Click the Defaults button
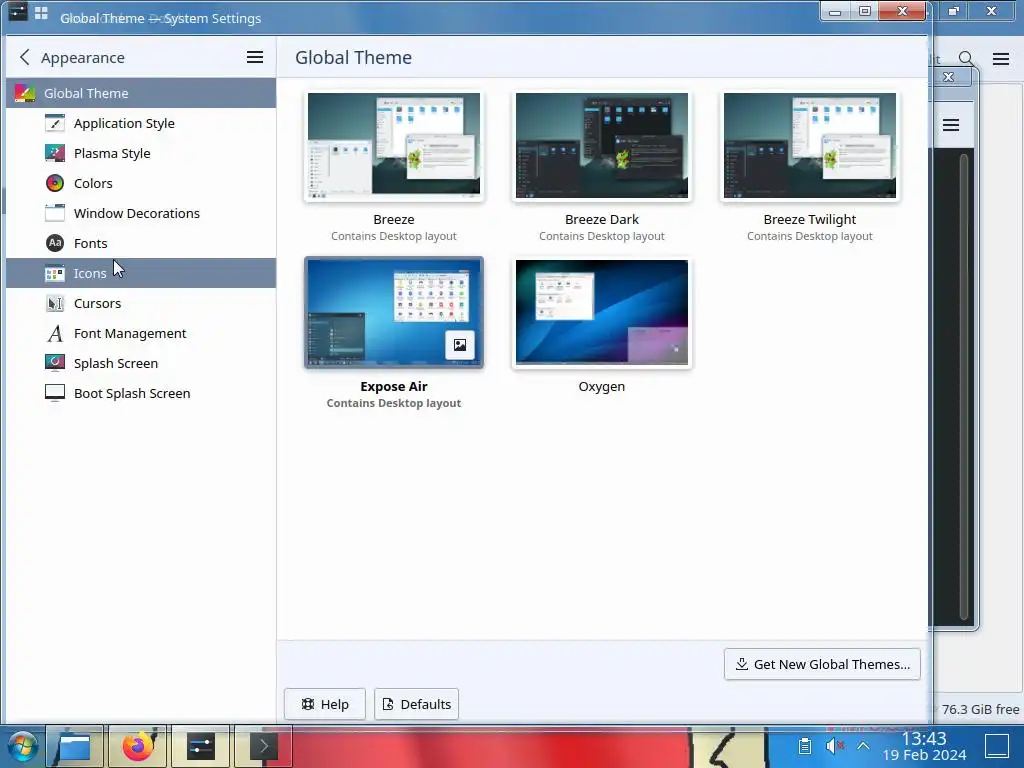This screenshot has height=768, width=1024. 417,704
